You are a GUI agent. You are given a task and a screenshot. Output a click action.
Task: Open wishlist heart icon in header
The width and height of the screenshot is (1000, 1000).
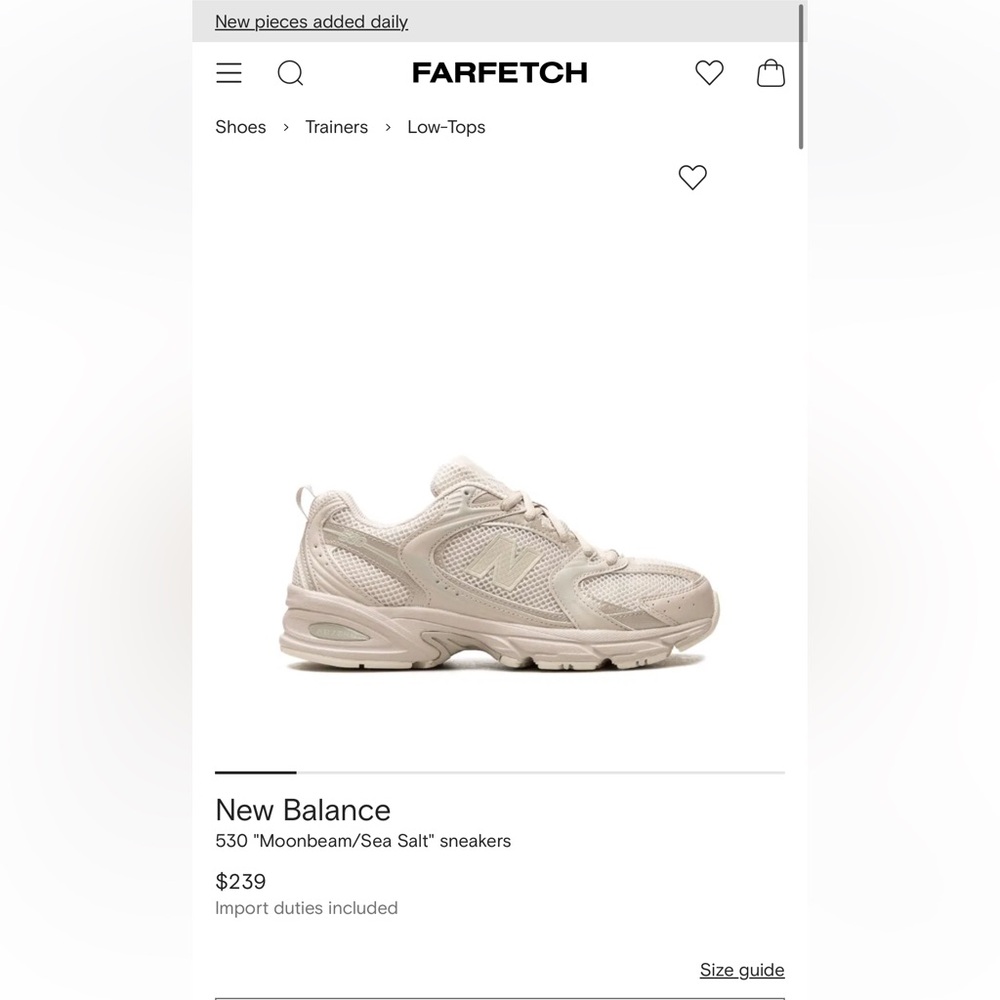click(709, 73)
